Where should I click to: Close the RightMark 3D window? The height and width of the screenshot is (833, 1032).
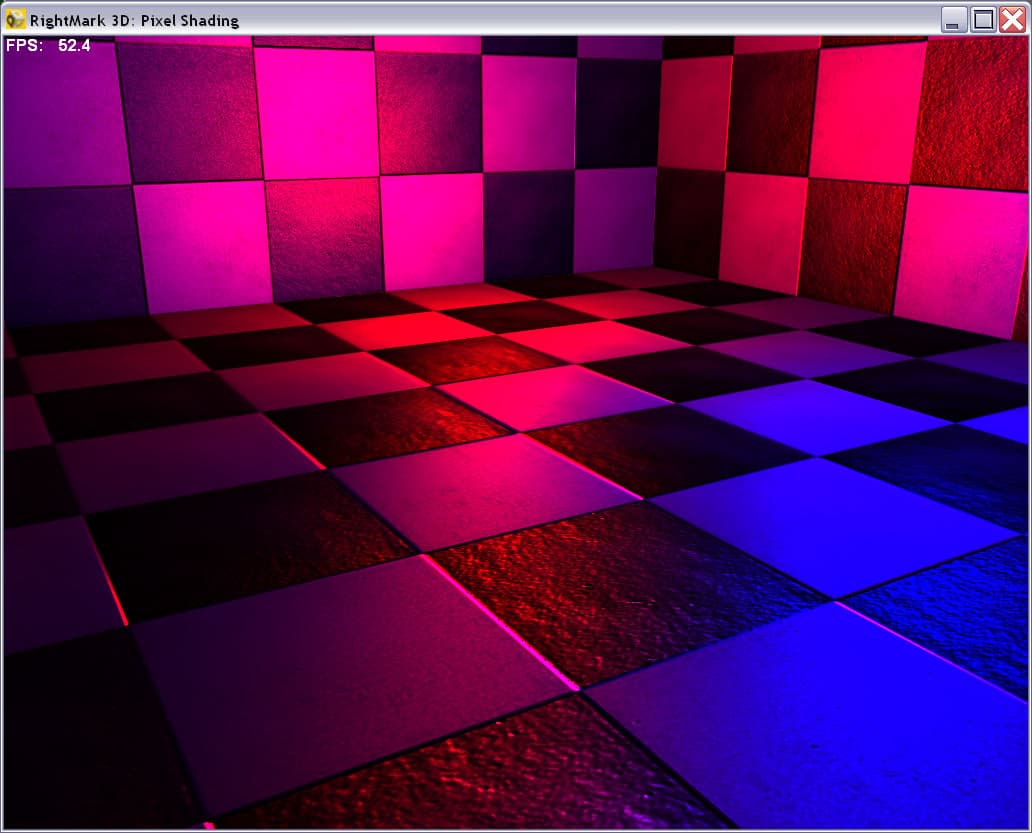pos(1012,20)
